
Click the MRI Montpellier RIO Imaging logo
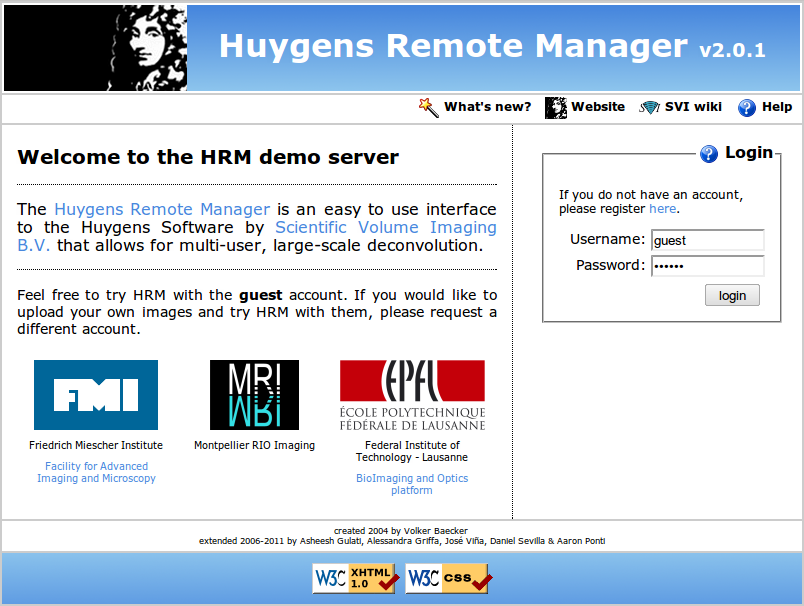click(x=254, y=395)
